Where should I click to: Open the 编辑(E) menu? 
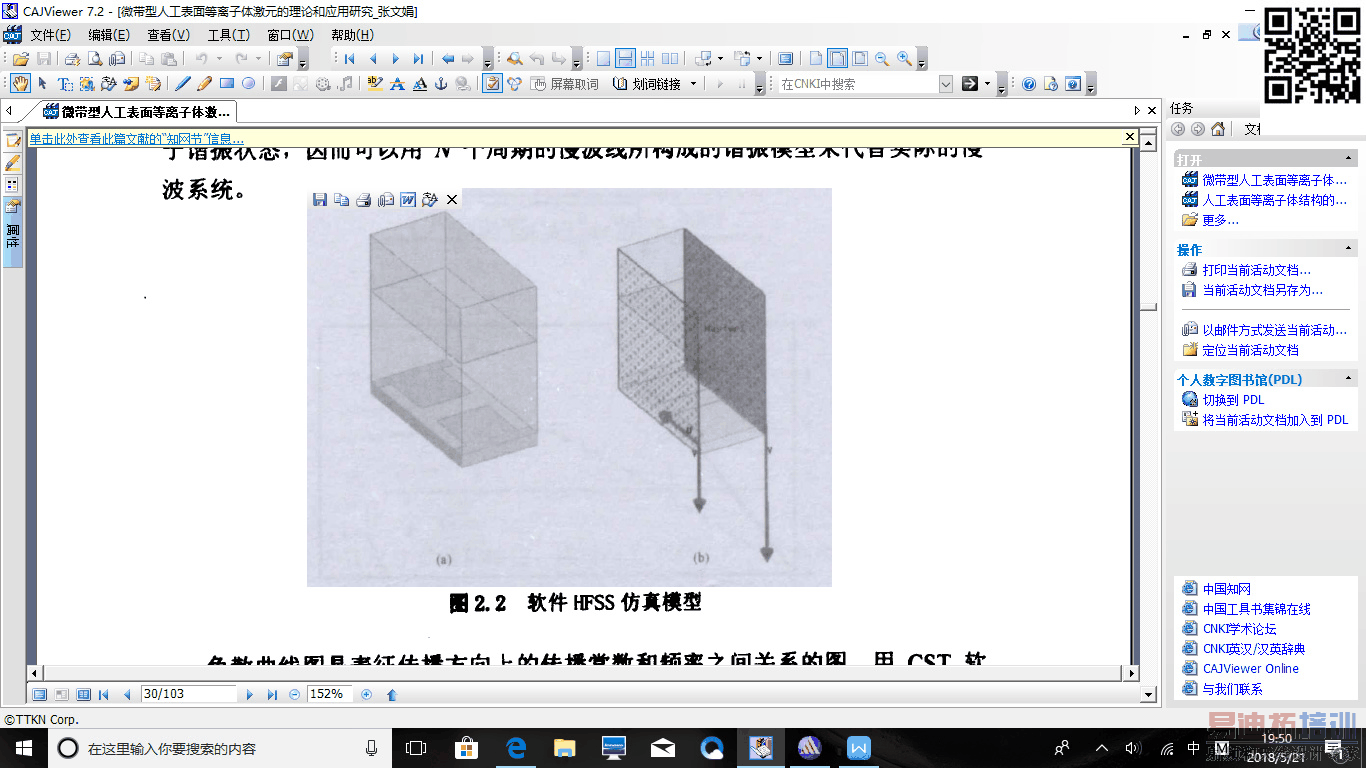coord(108,35)
